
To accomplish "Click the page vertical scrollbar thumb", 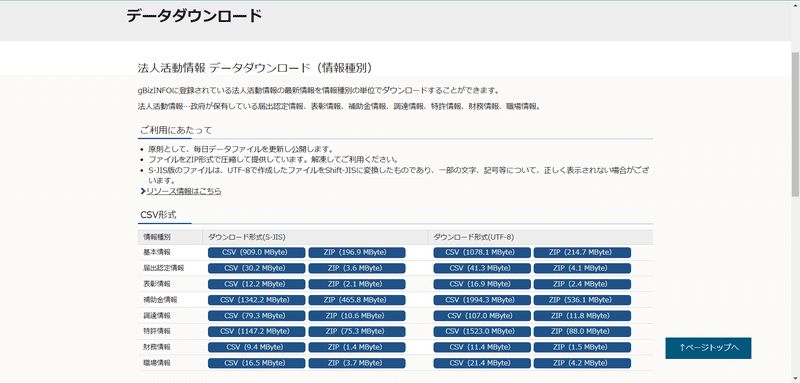I will 795,124.
